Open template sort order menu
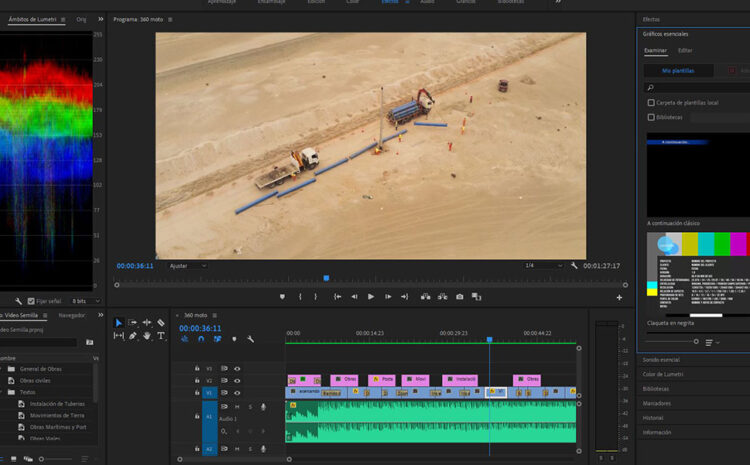 [x=712, y=342]
